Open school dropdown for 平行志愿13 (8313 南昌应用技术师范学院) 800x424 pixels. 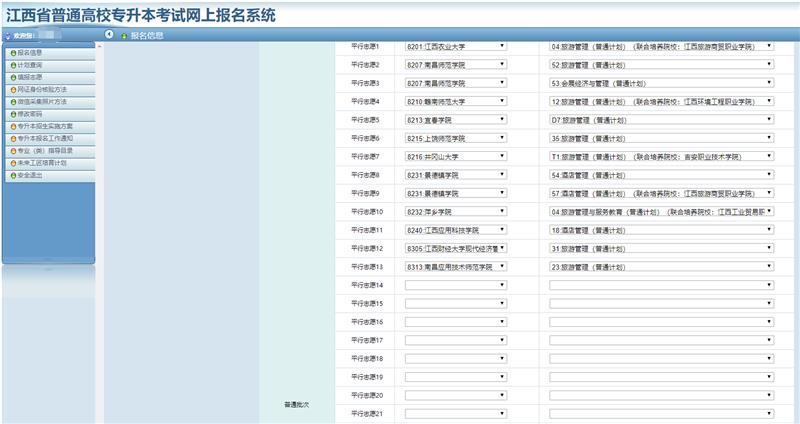click(456, 267)
